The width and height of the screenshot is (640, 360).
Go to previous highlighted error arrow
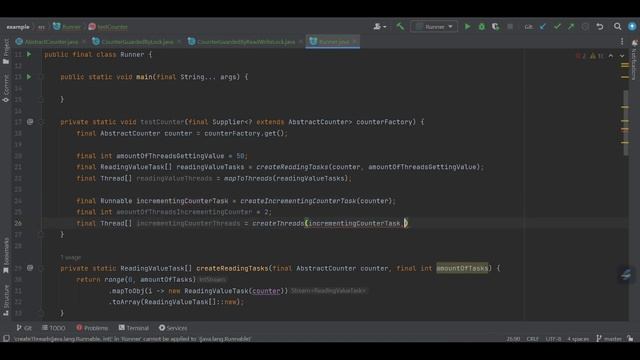(611, 56)
